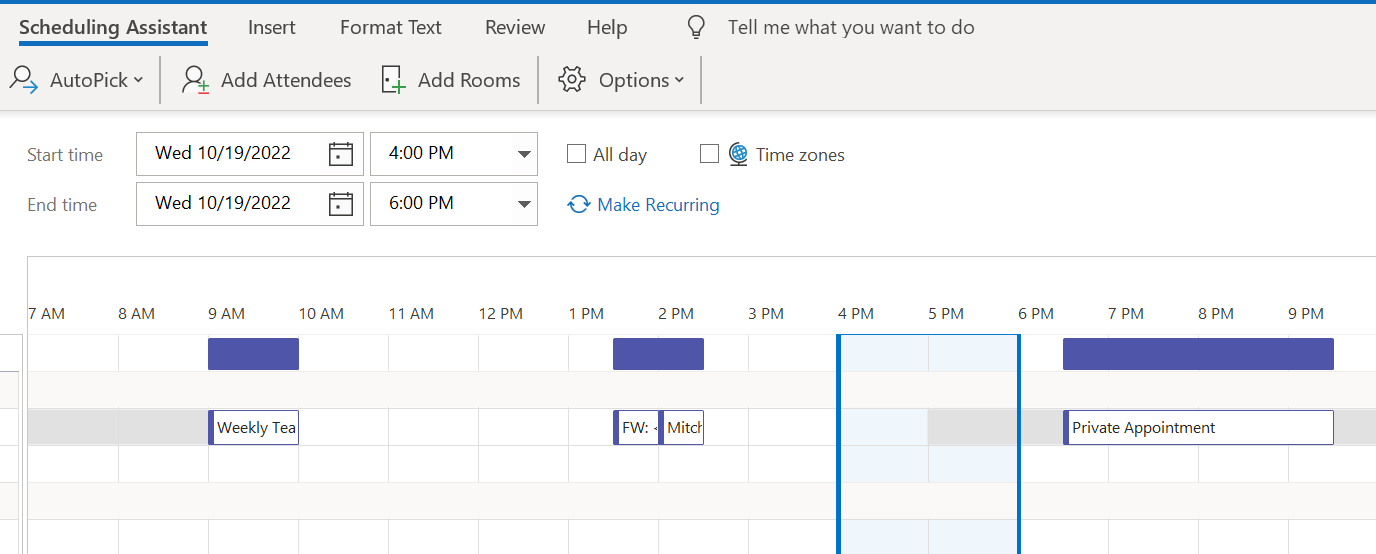The image size is (1376, 554).
Task: Select the Private Appointment calendar block
Action: tap(1198, 427)
